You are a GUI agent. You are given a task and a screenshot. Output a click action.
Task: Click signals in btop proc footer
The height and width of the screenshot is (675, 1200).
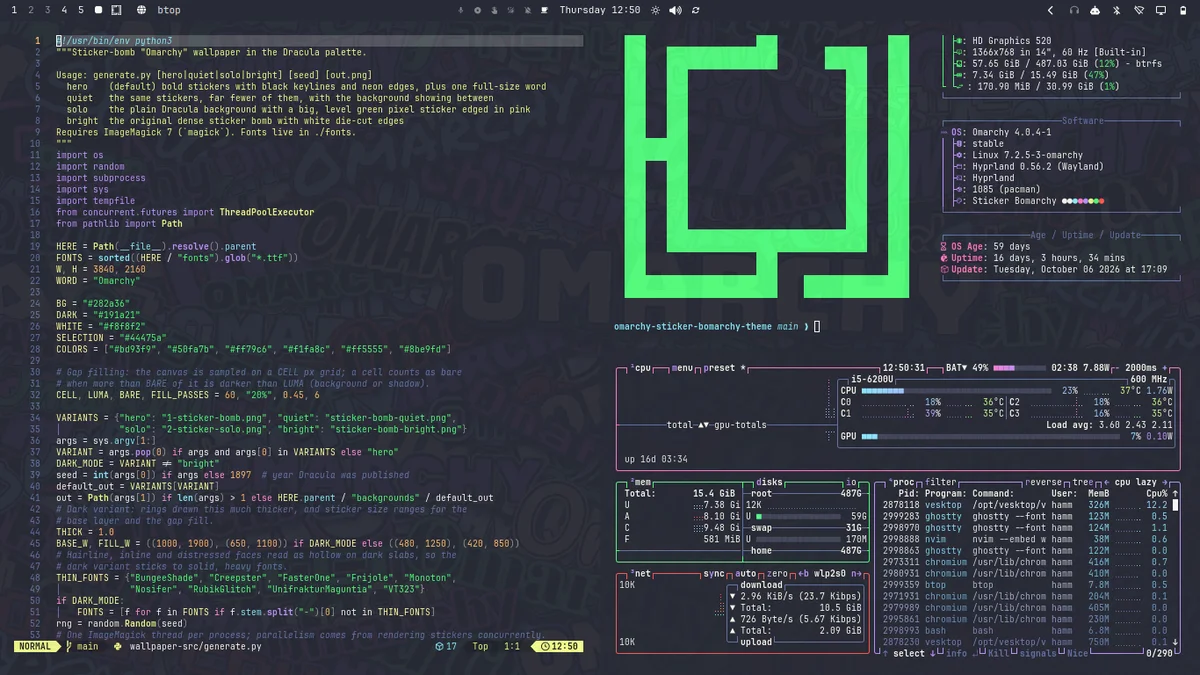(x=1038, y=653)
